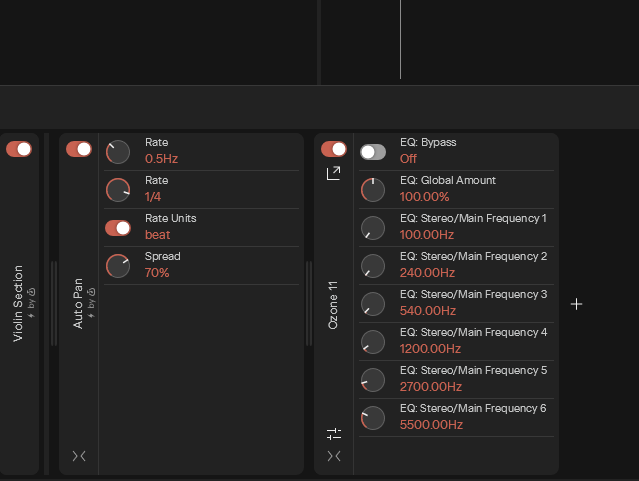Select the 5500.00Hz frequency value
This screenshot has height=481, width=639.
click(x=431, y=424)
